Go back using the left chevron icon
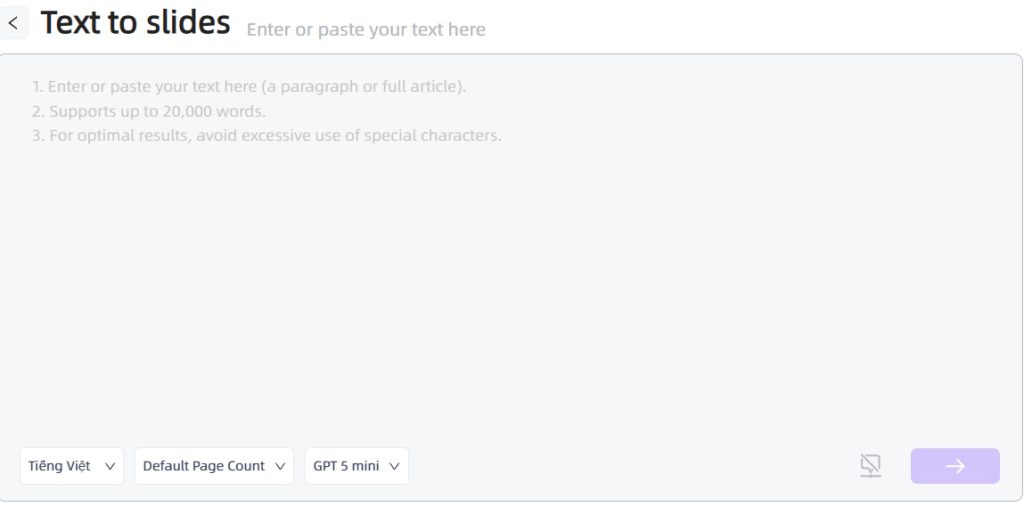 pos(13,23)
